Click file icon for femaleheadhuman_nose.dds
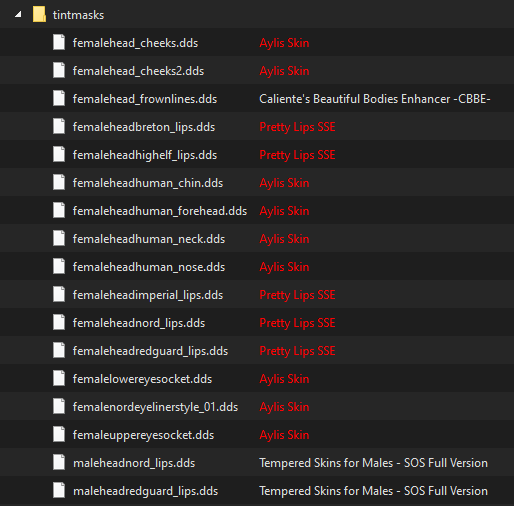Screen dimensions: 514x506 pyautogui.click(x=59, y=267)
